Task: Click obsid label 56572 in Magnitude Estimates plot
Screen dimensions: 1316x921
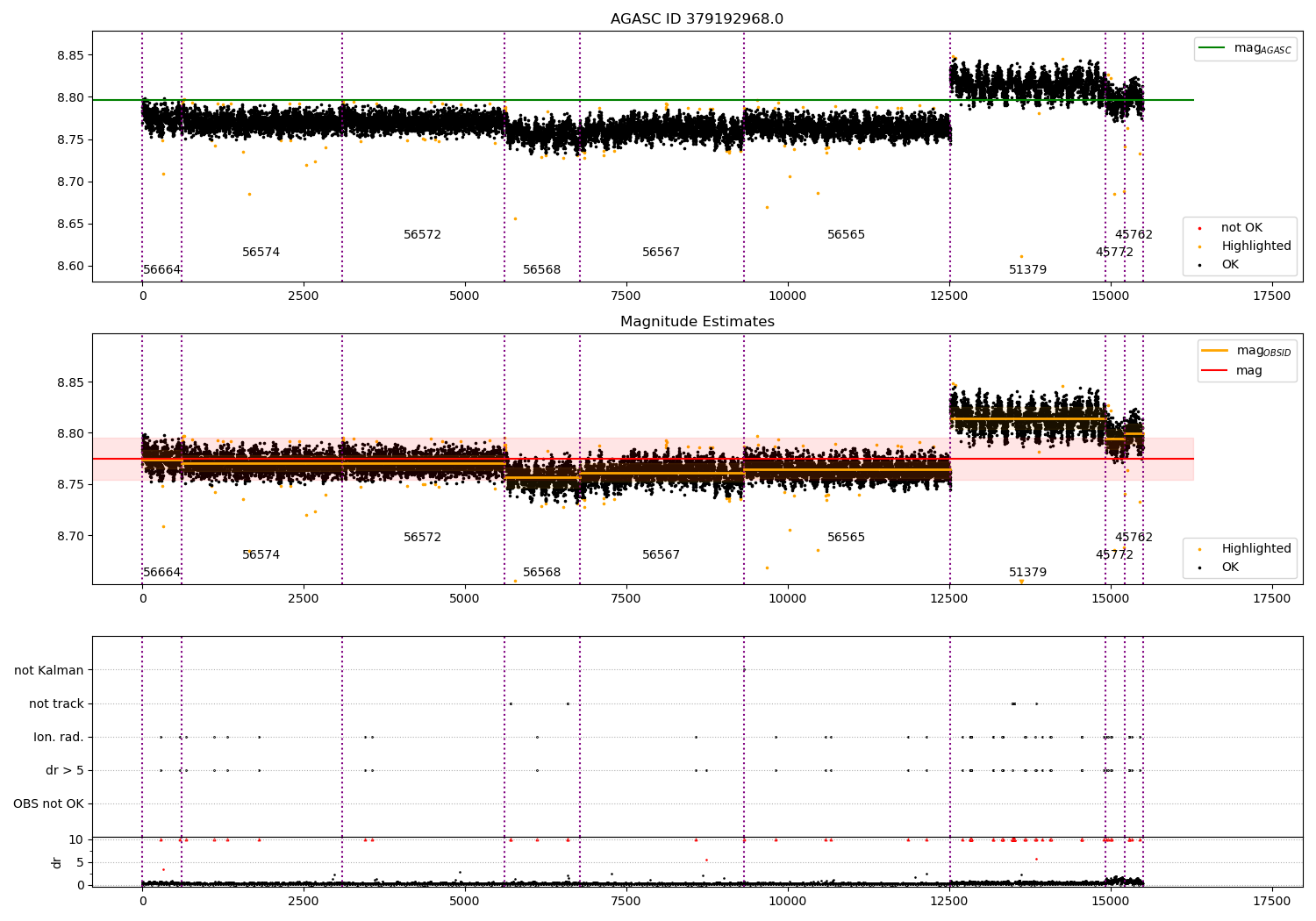Action: pos(422,538)
